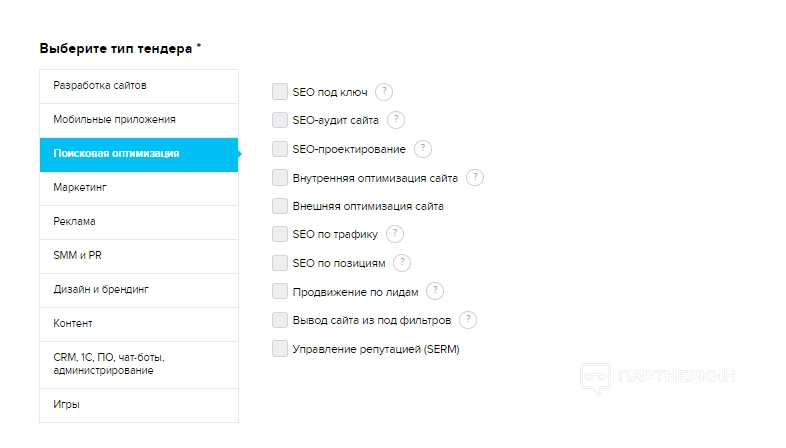786x448 pixels.
Task: Click help icon for Продвижение по лидам
Action: 435,291
